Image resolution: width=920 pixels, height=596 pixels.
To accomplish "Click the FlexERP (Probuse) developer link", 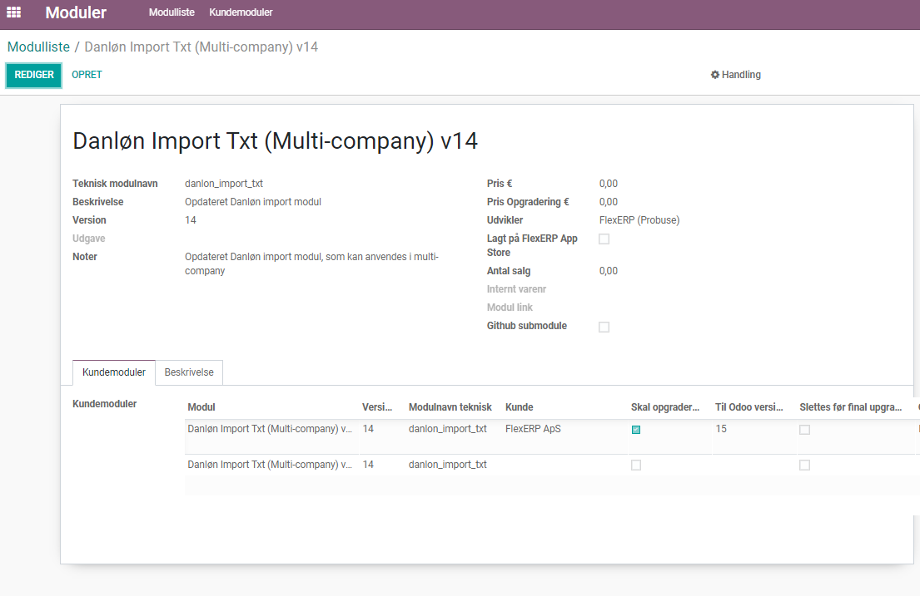I will [x=639, y=220].
